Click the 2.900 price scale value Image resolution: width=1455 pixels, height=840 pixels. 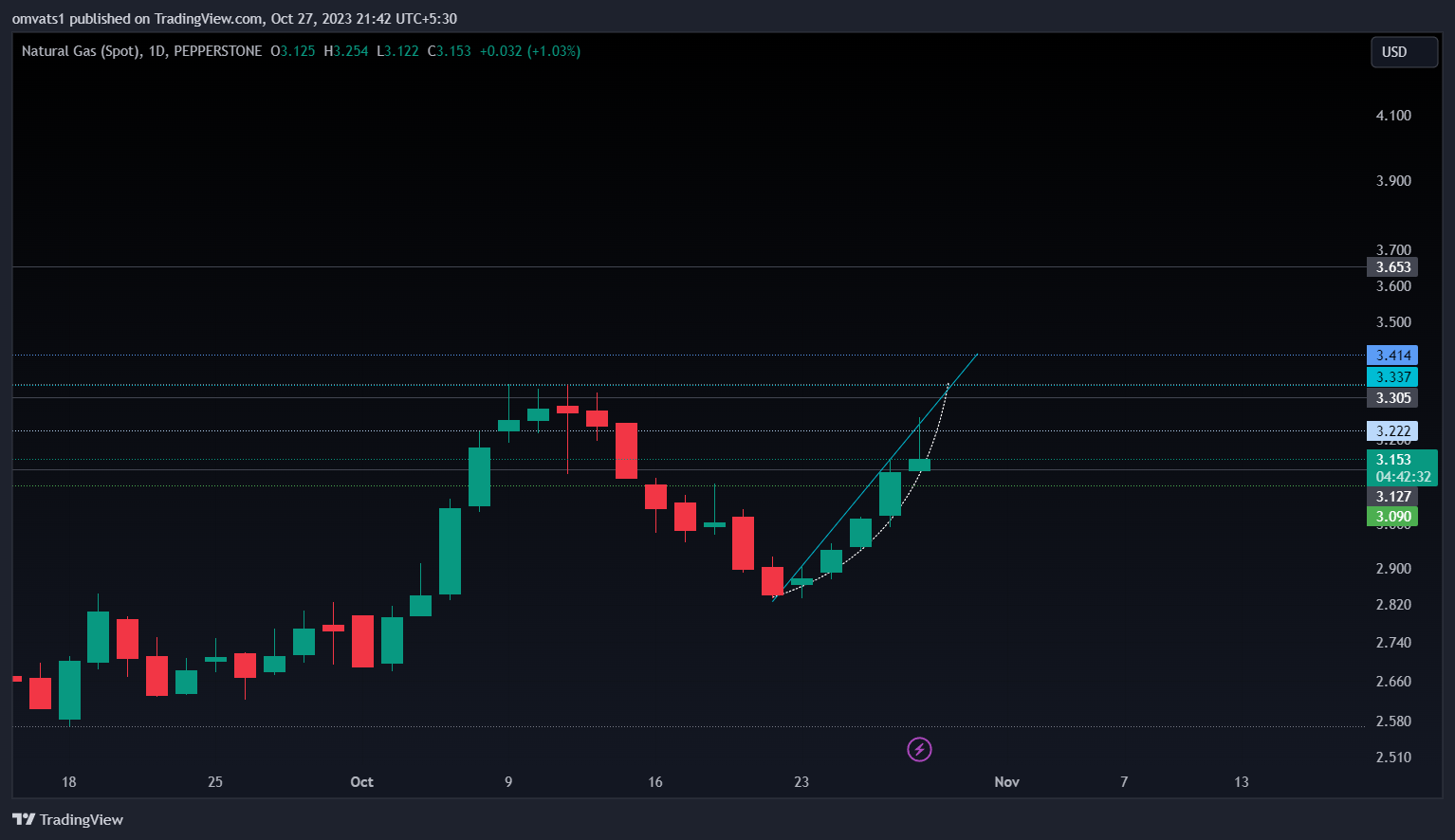pos(1393,569)
